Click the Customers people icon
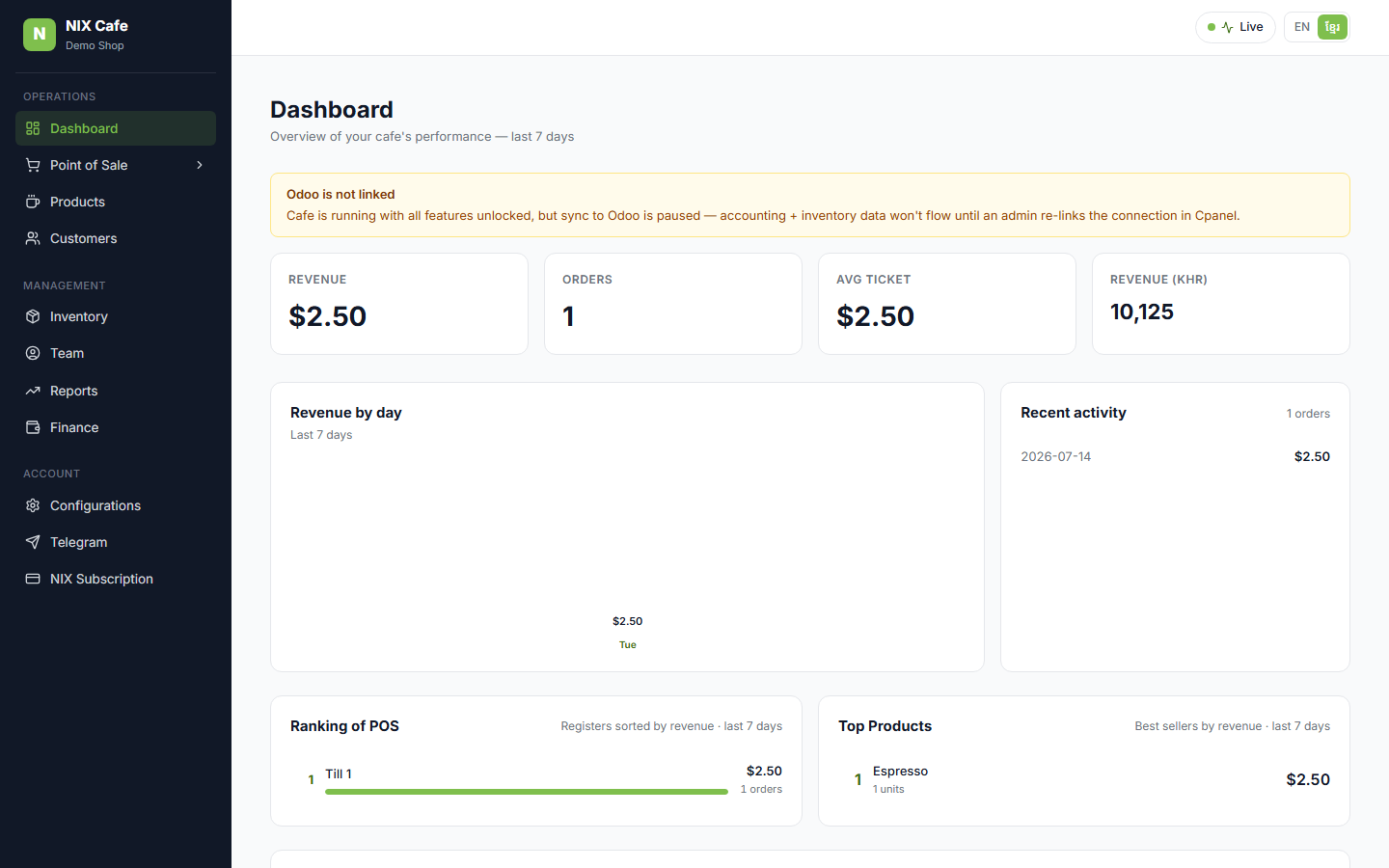This screenshot has height=868, width=1389. [33, 238]
